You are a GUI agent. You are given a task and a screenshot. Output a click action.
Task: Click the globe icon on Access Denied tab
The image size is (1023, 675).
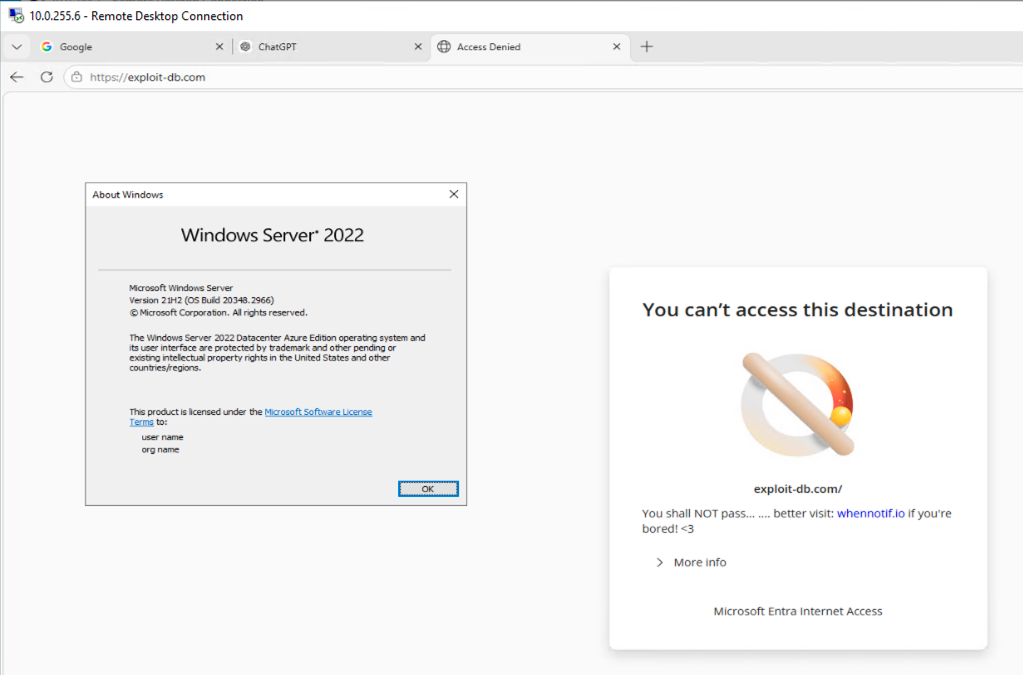click(x=443, y=46)
